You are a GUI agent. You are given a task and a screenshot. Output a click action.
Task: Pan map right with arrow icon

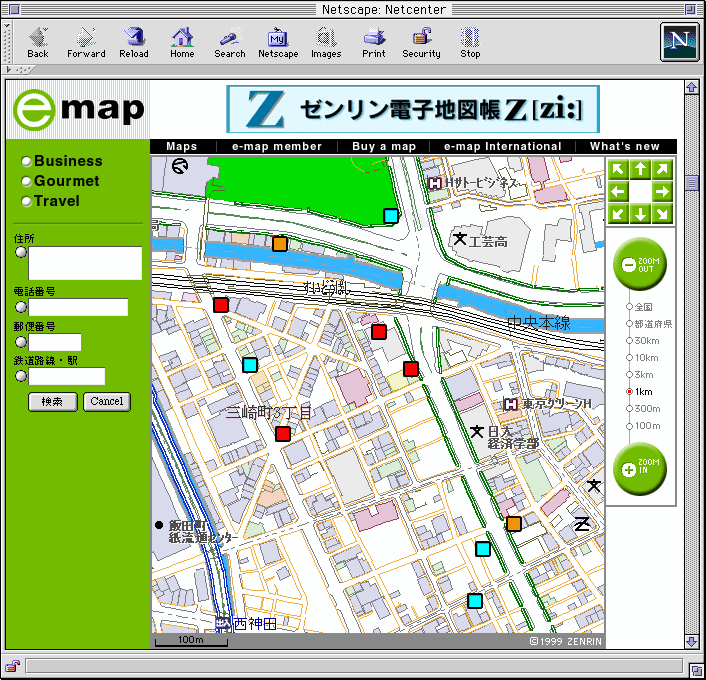[x=662, y=192]
